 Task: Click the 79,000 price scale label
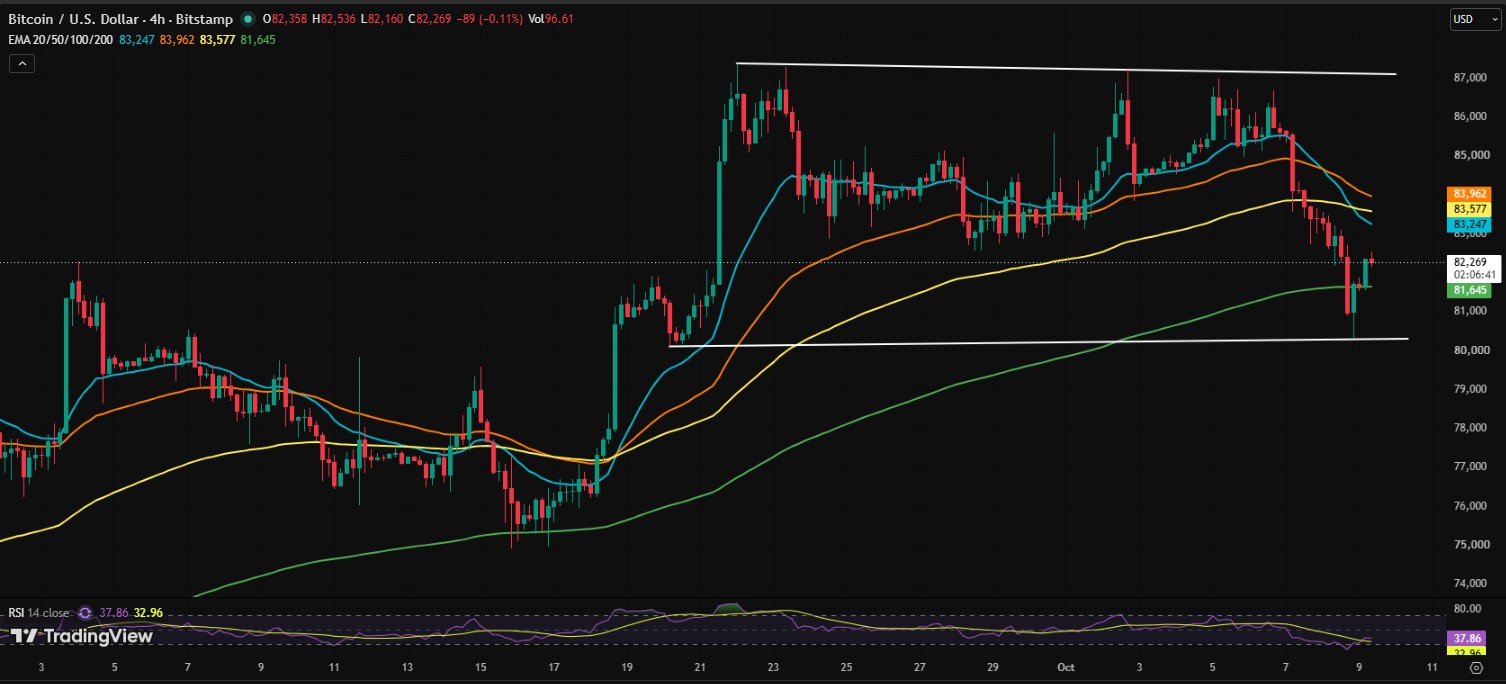[x=1472, y=389]
